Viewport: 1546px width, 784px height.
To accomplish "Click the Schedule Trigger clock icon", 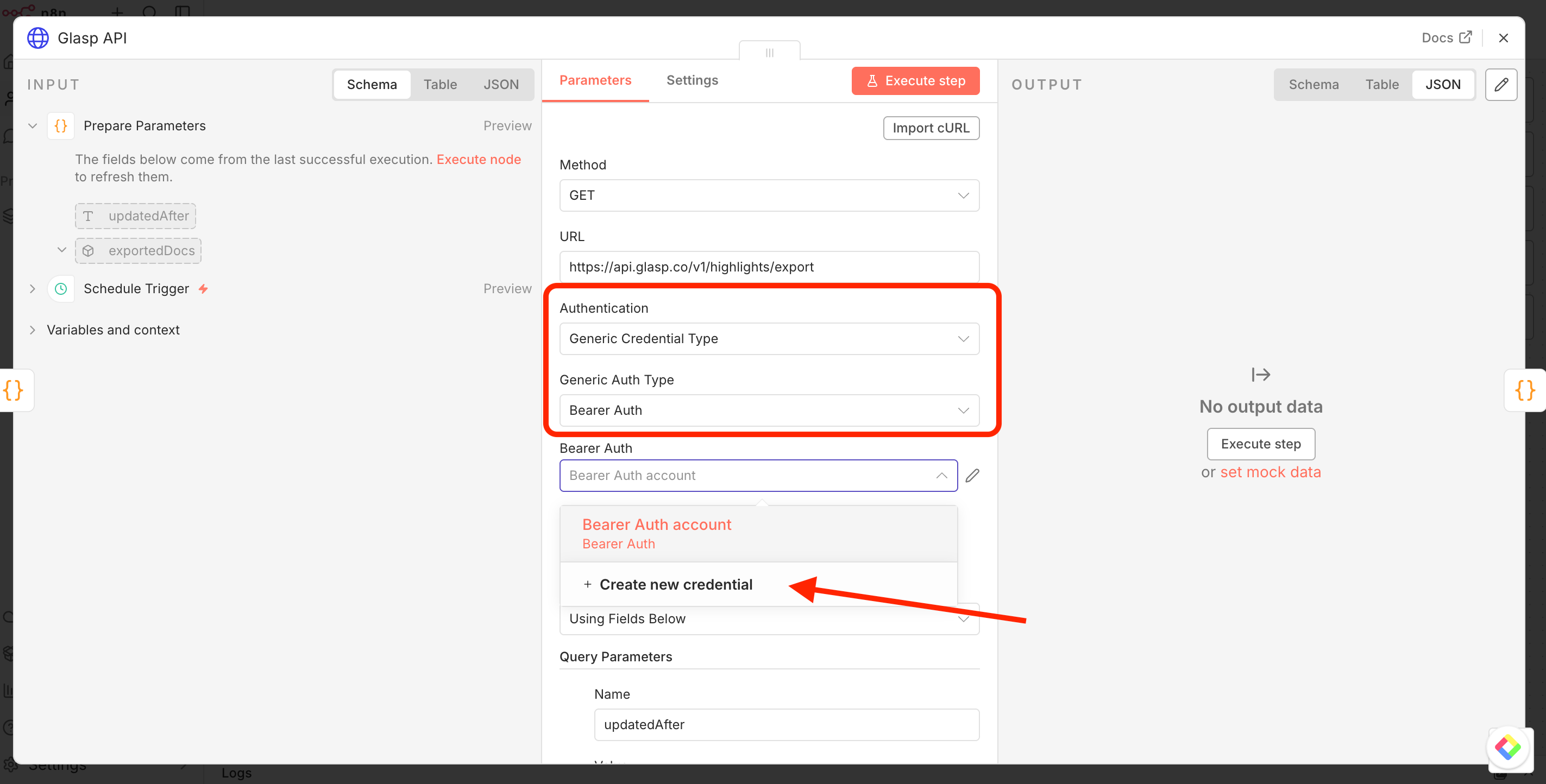I will click(61, 289).
